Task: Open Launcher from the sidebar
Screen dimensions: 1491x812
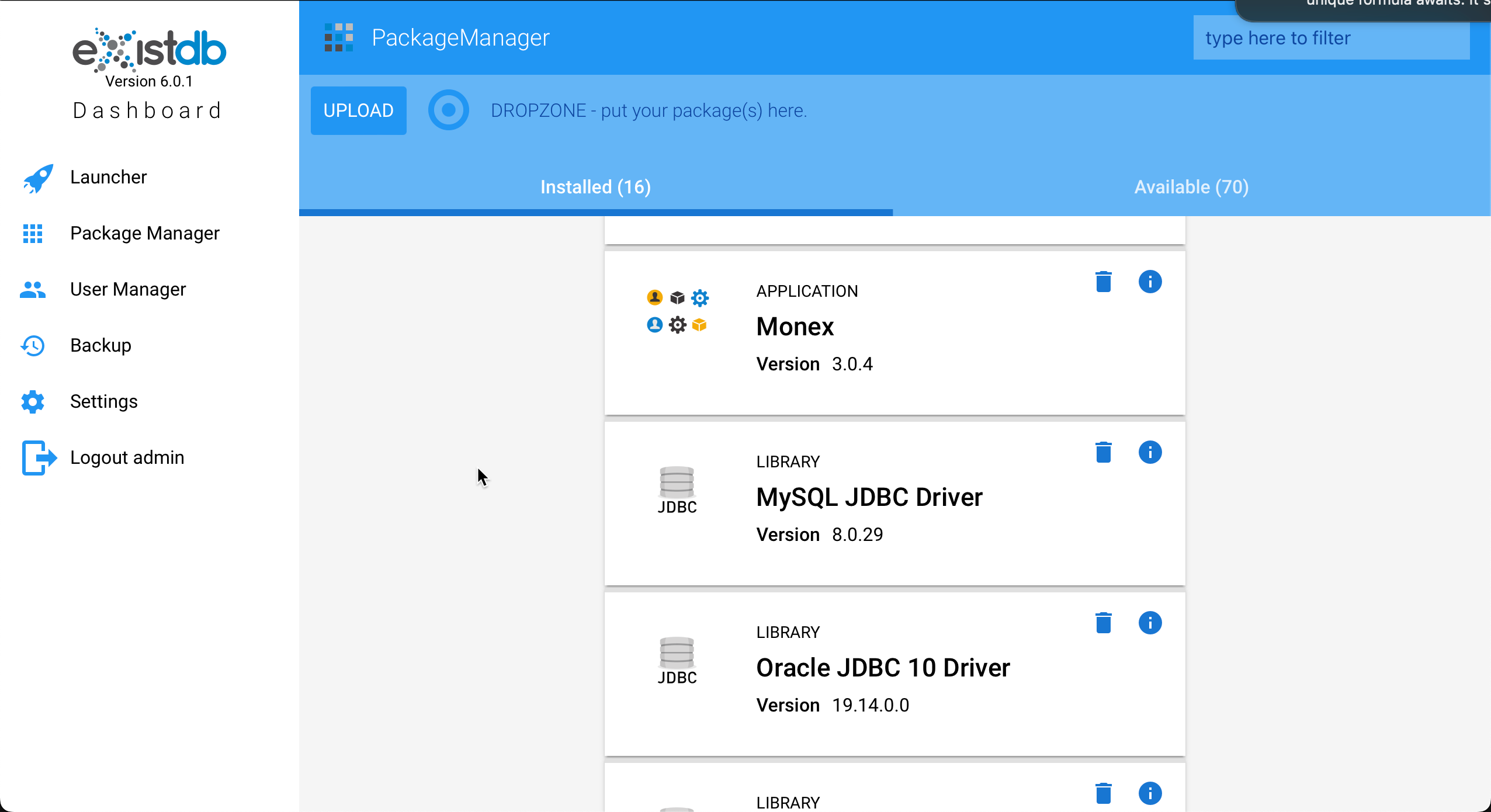Action: click(x=108, y=177)
